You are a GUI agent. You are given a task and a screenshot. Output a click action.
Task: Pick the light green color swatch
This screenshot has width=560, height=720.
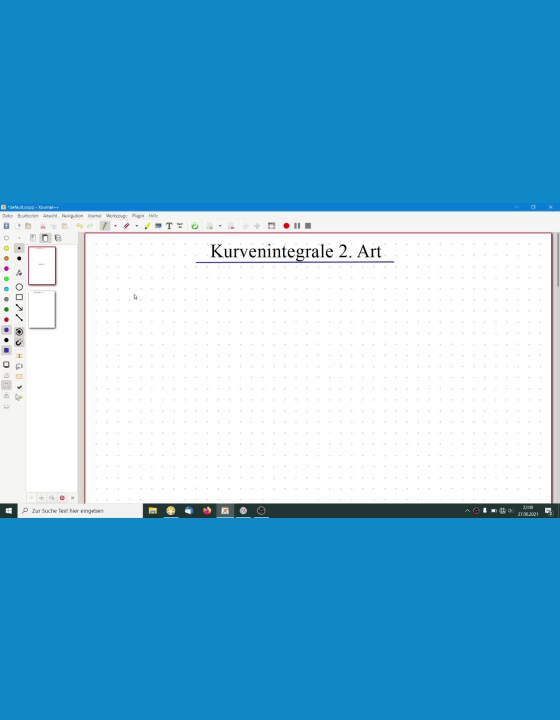[6, 279]
